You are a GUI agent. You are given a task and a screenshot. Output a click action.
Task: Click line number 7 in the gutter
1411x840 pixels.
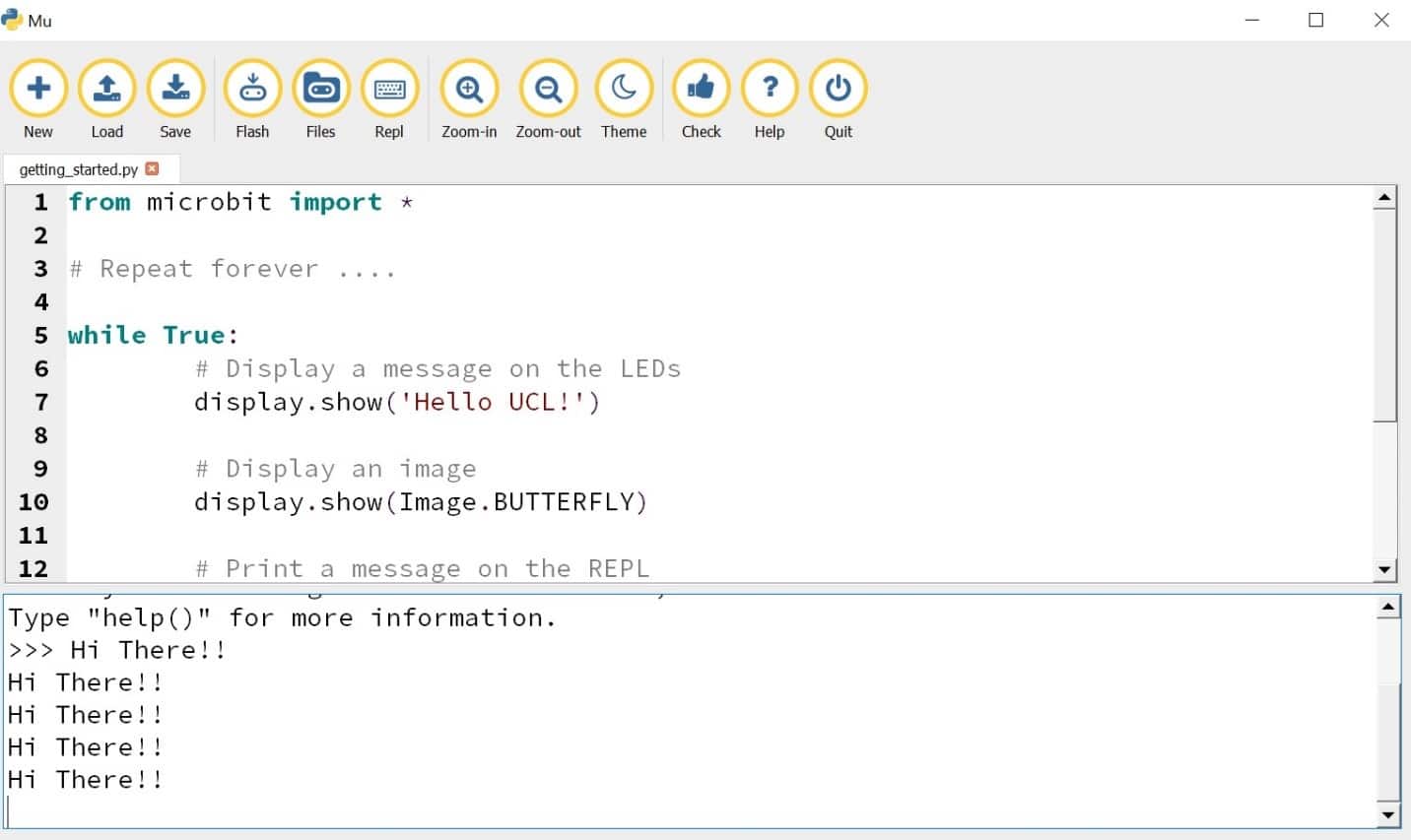point(41,402)
